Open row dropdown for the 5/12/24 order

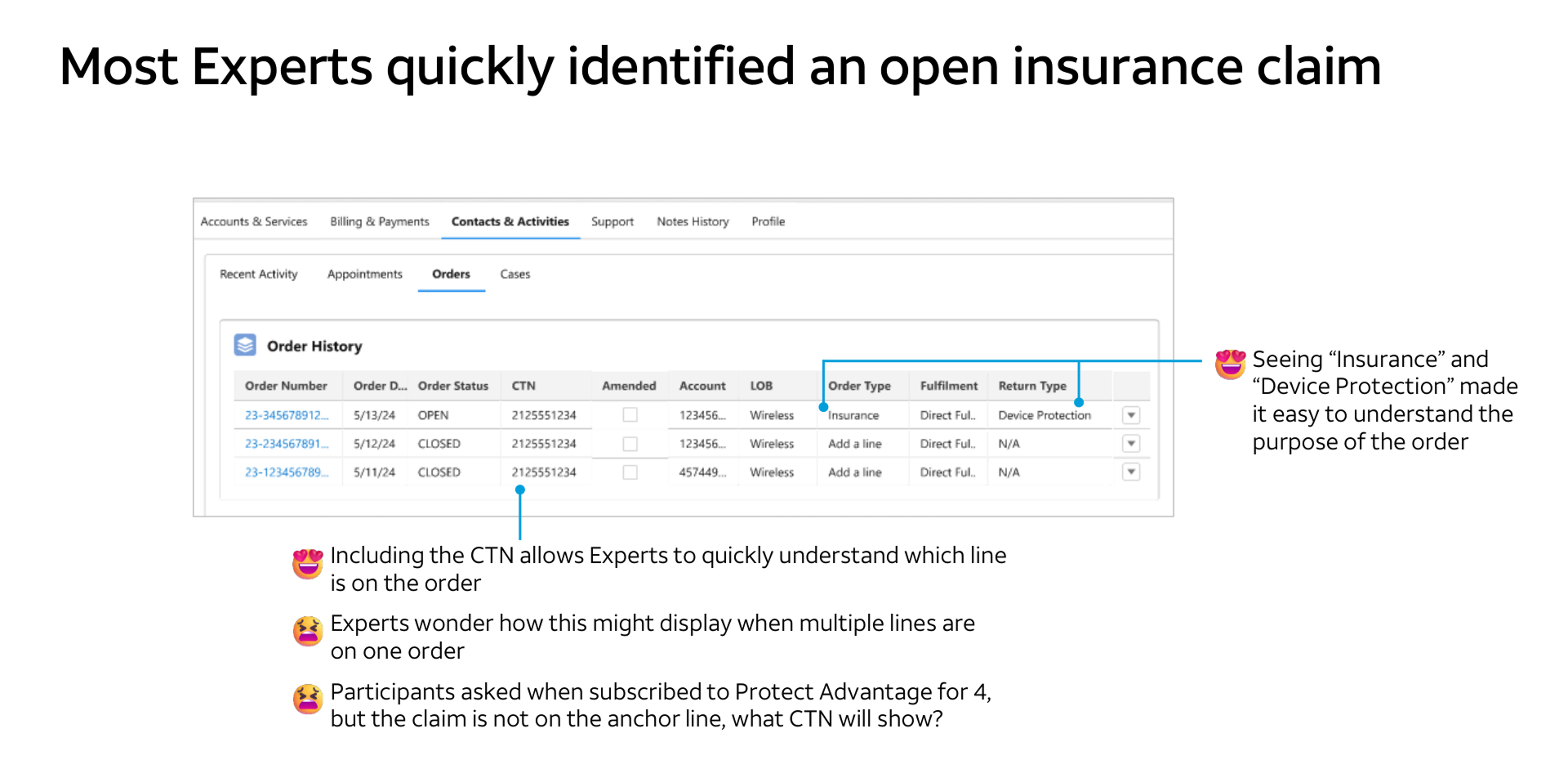pos(1131,444)
